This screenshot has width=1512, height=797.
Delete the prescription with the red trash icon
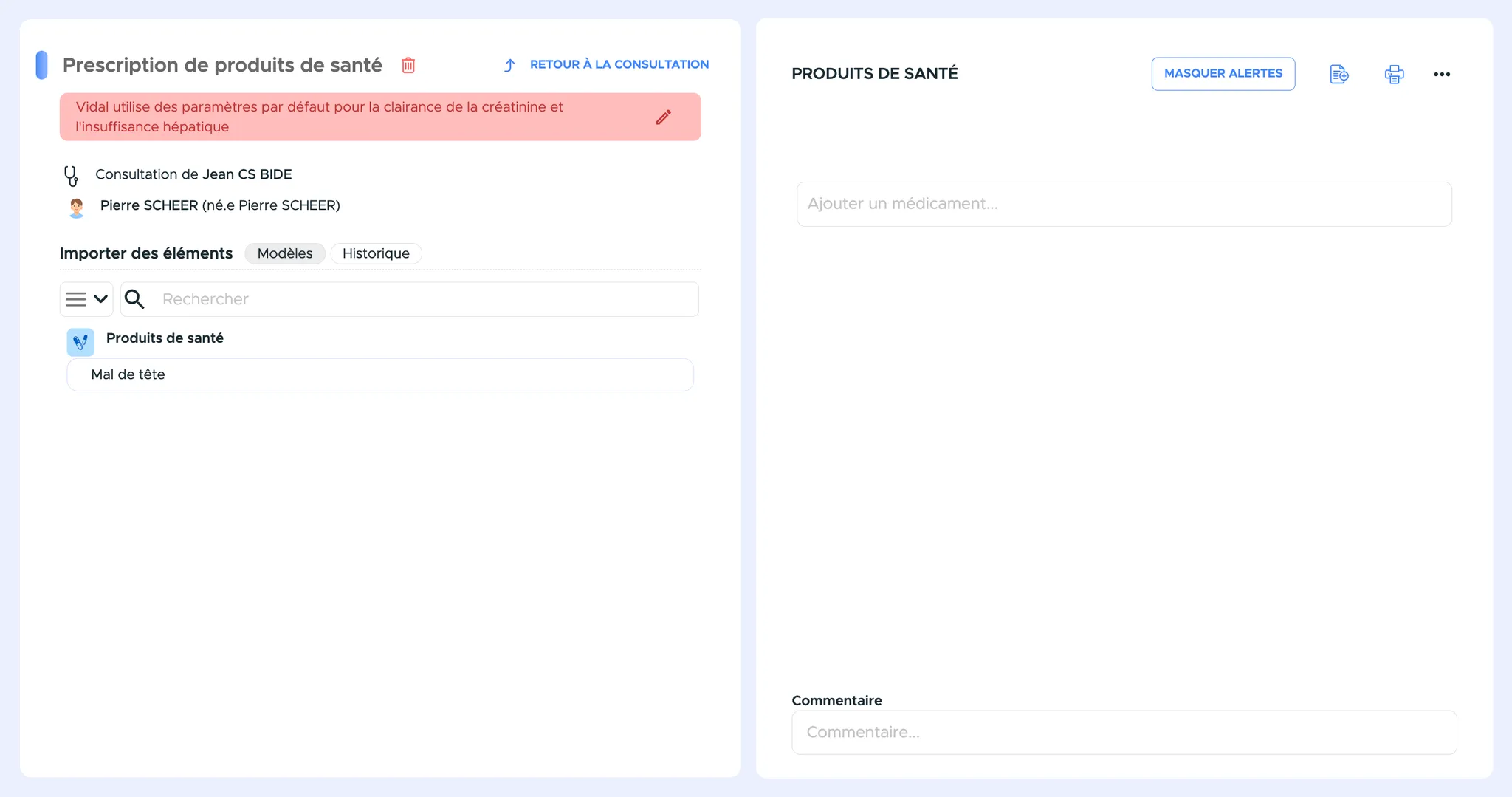[408, 65]
